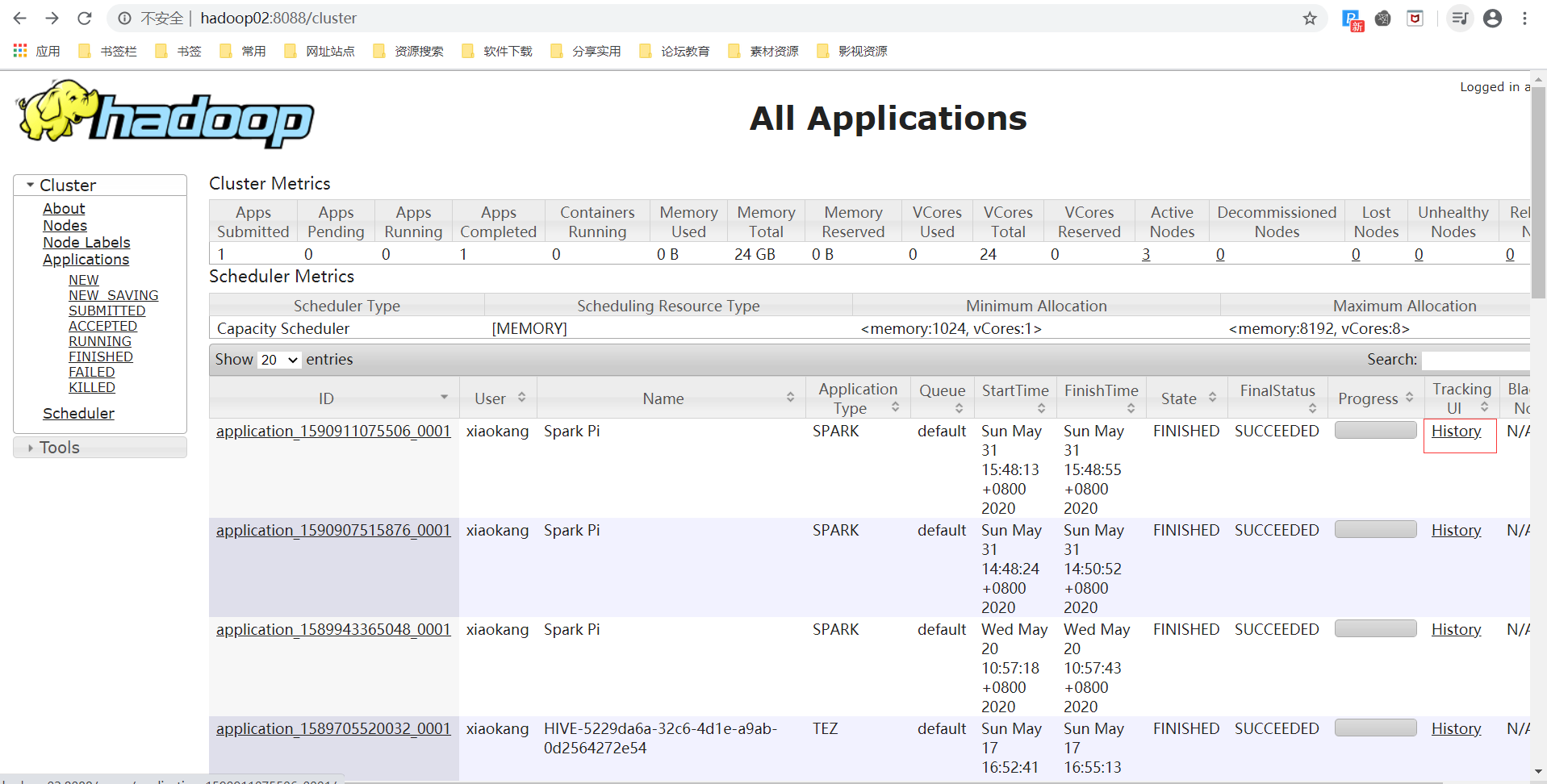This screenshot has height=784, width=1547.
Task: Click the browser address bar URL
Action: click(x=278, y=18)
